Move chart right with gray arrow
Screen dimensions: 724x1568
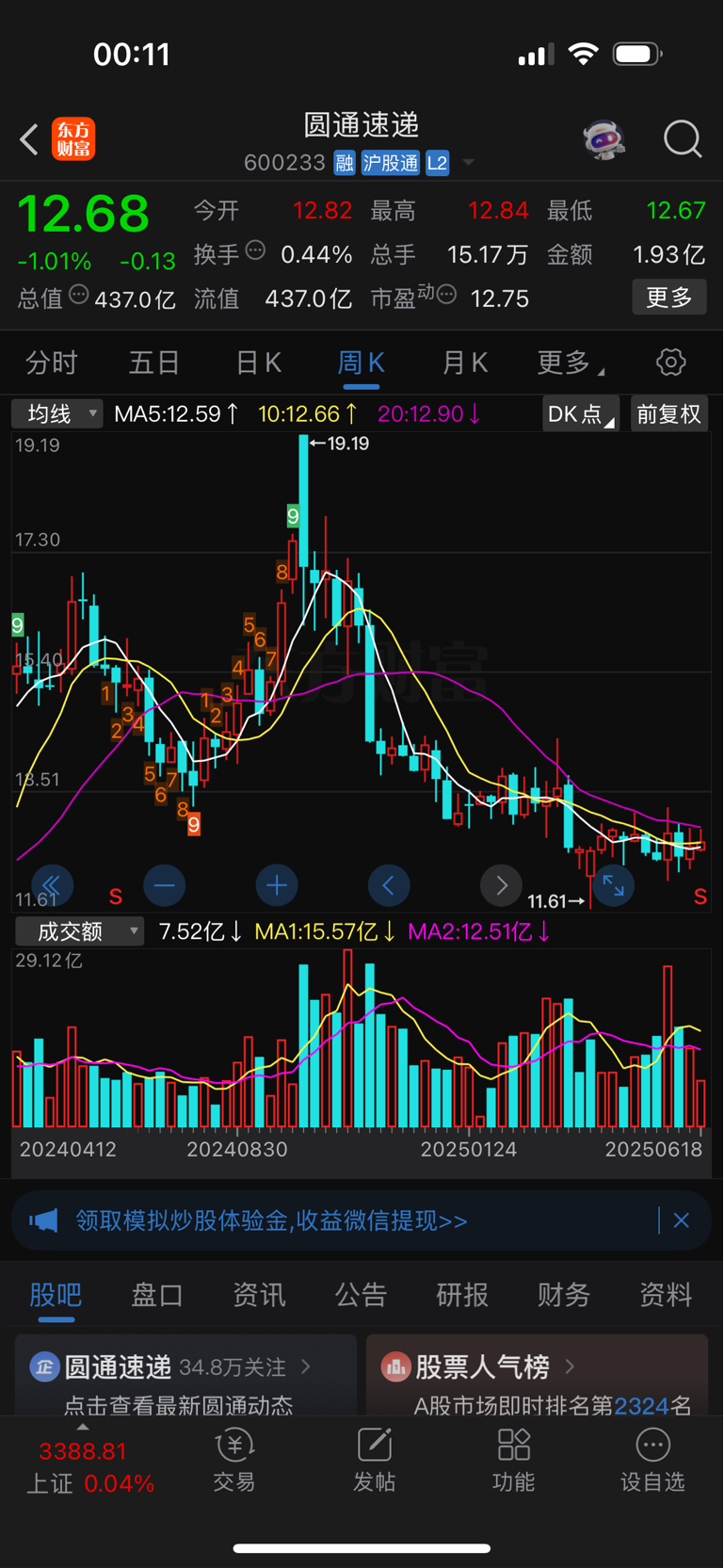(501, 885)
